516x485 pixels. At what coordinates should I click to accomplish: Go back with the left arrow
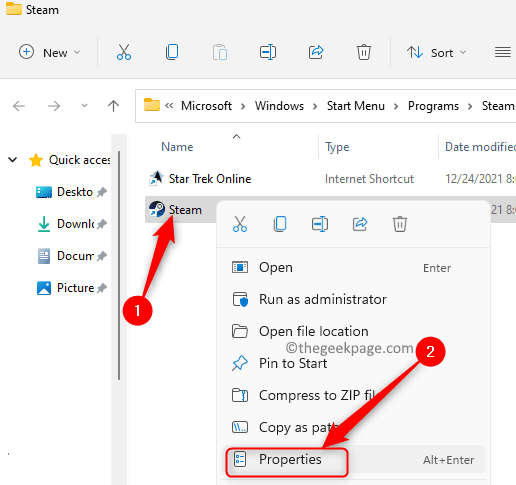[x=19, y=106]
